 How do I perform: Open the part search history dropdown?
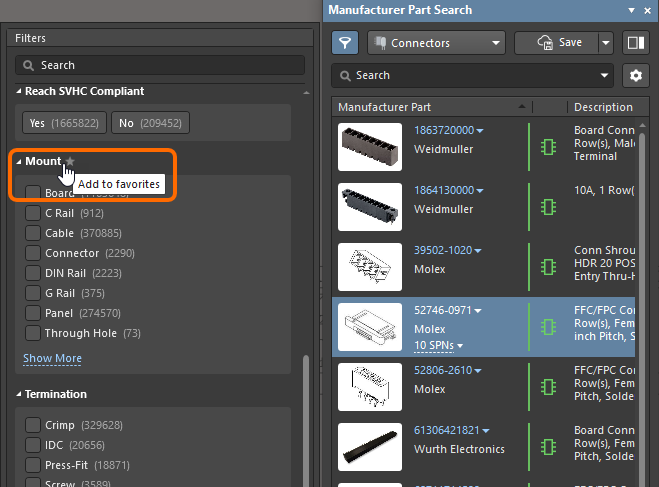click(x=604, y=76)
